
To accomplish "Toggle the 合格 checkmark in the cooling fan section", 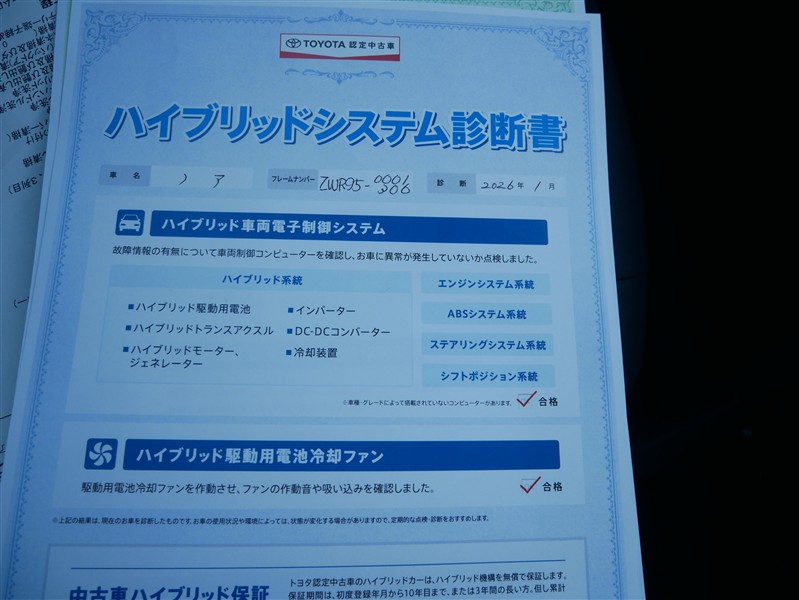I will pyautogui.click(x=530, y=485).
